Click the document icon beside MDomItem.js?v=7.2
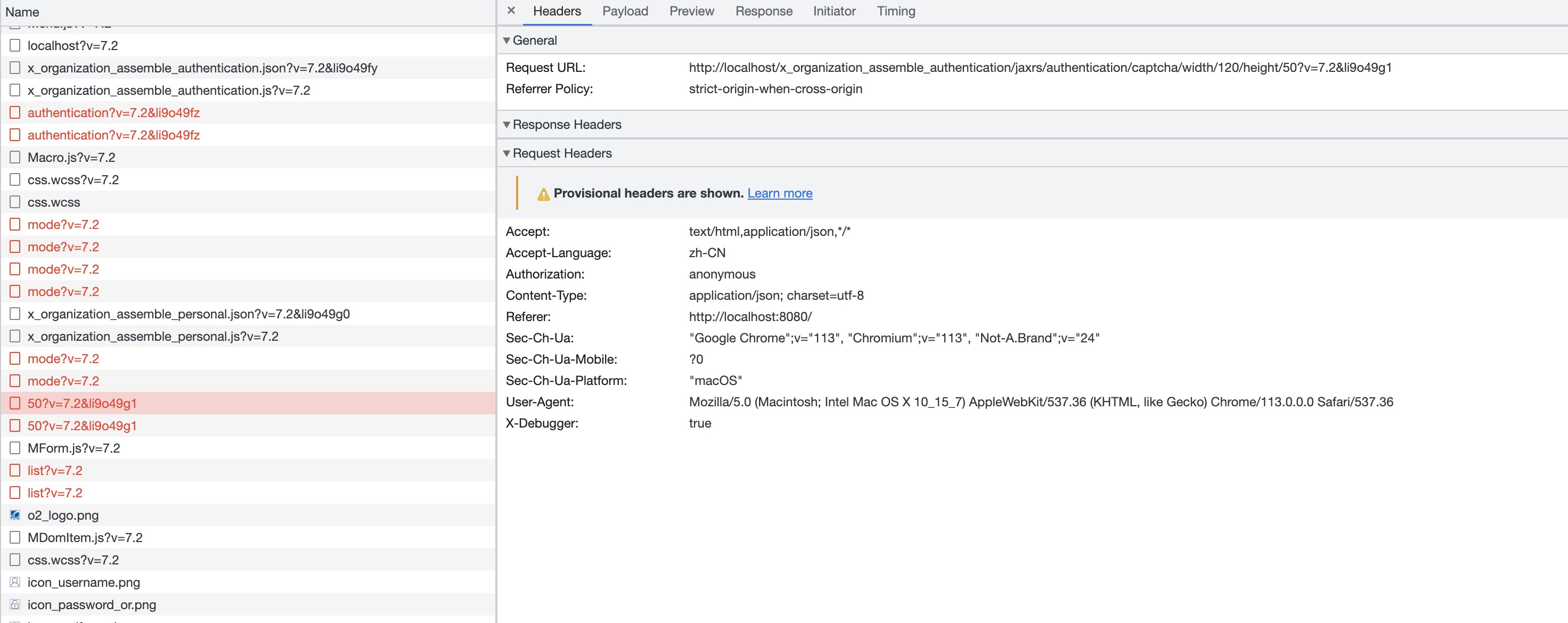The width and height of the screenshot is (1568, 623). coord(15,537)
